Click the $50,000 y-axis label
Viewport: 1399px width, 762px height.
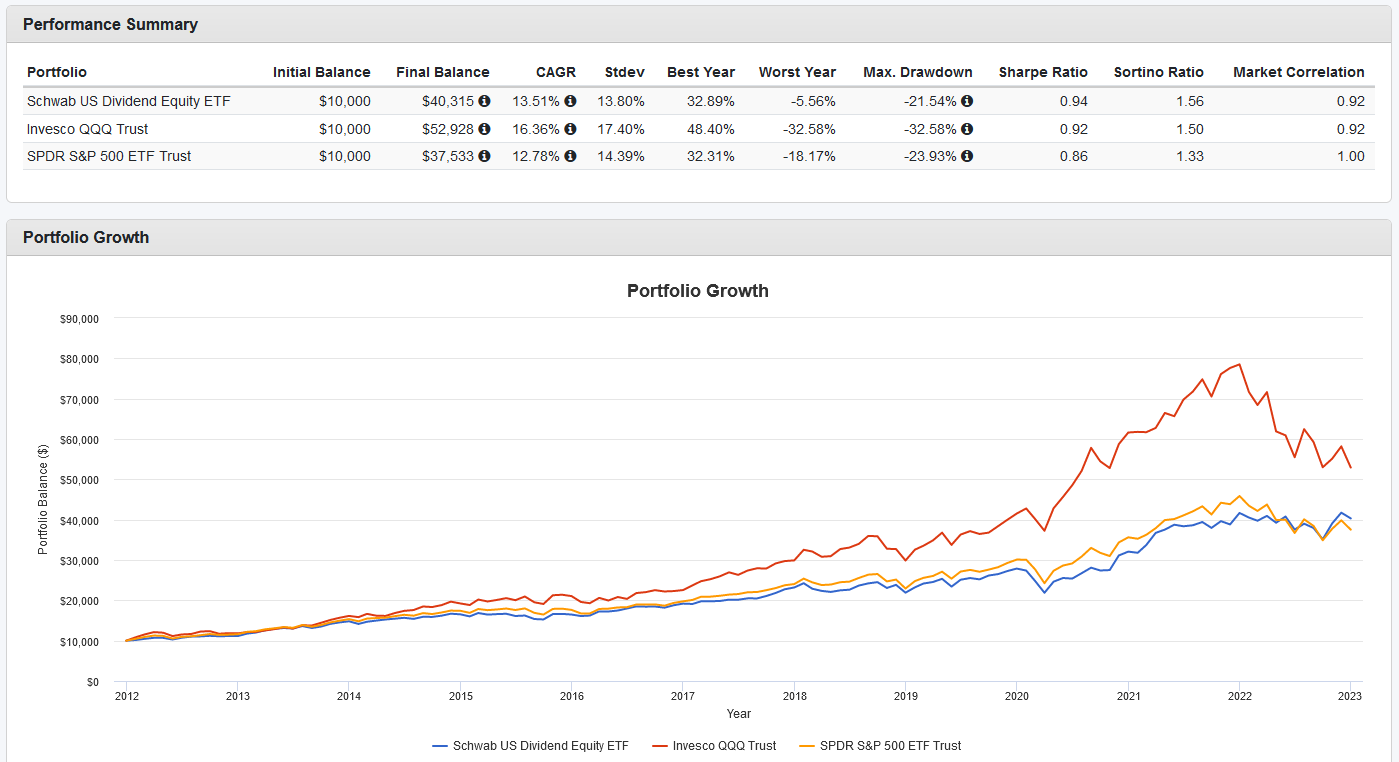tap(79, 480)
